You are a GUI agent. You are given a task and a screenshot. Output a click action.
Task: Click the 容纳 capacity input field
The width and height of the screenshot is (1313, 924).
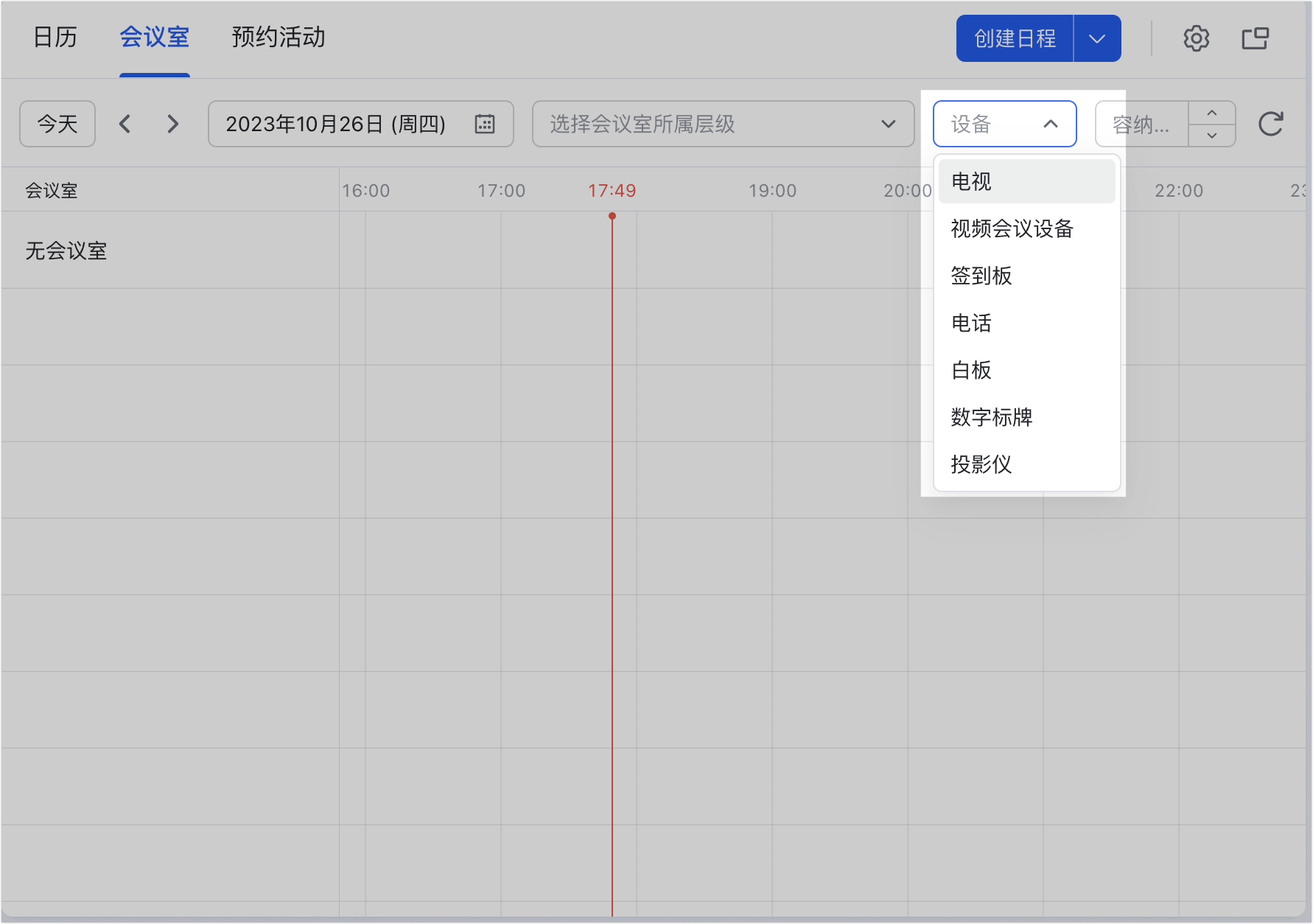(1141, 124)
